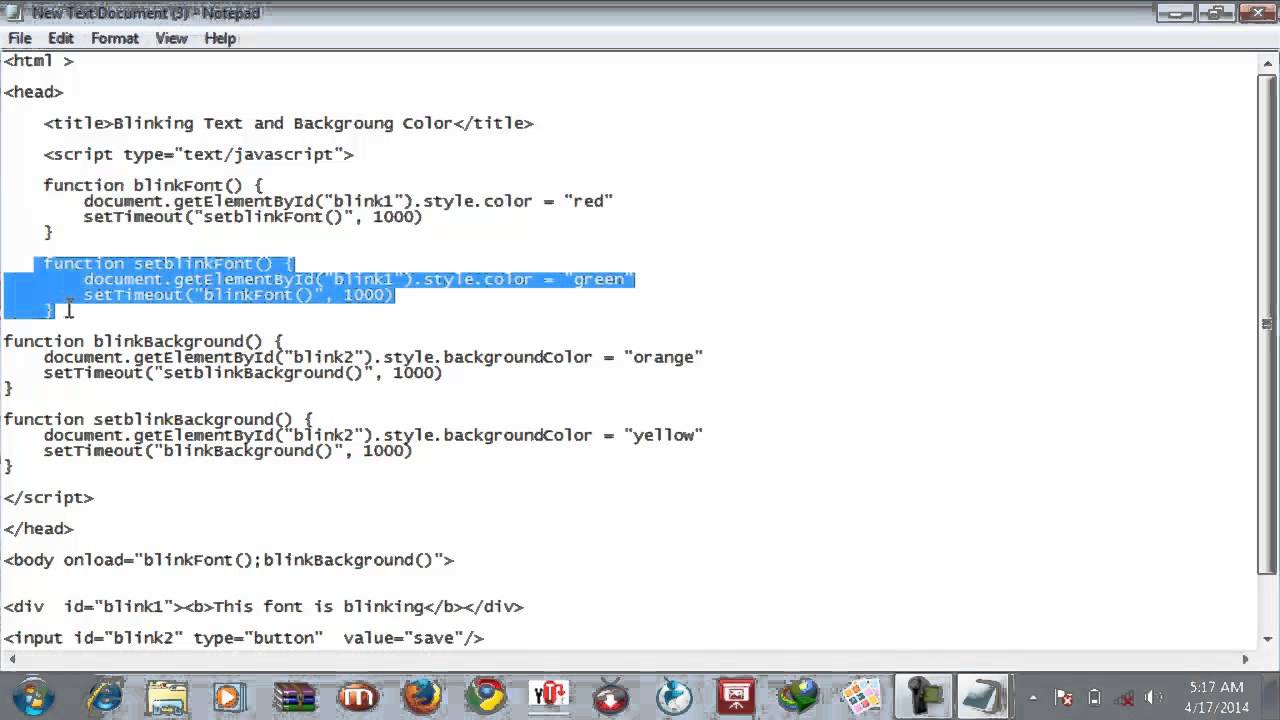The image size is (1280, 720).
Task: Click the line setting color to "red"
Action: [348, 201]
